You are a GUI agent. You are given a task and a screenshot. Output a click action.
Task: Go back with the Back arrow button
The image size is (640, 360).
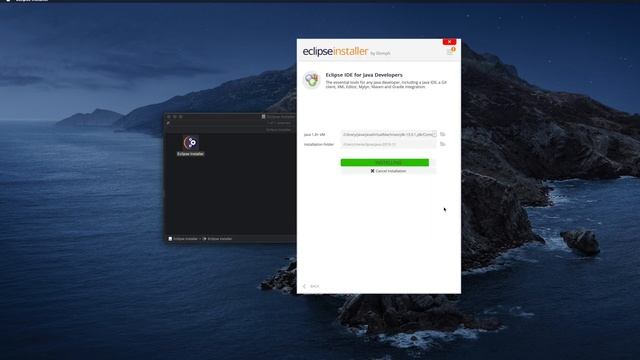click(x=311, y=286)
